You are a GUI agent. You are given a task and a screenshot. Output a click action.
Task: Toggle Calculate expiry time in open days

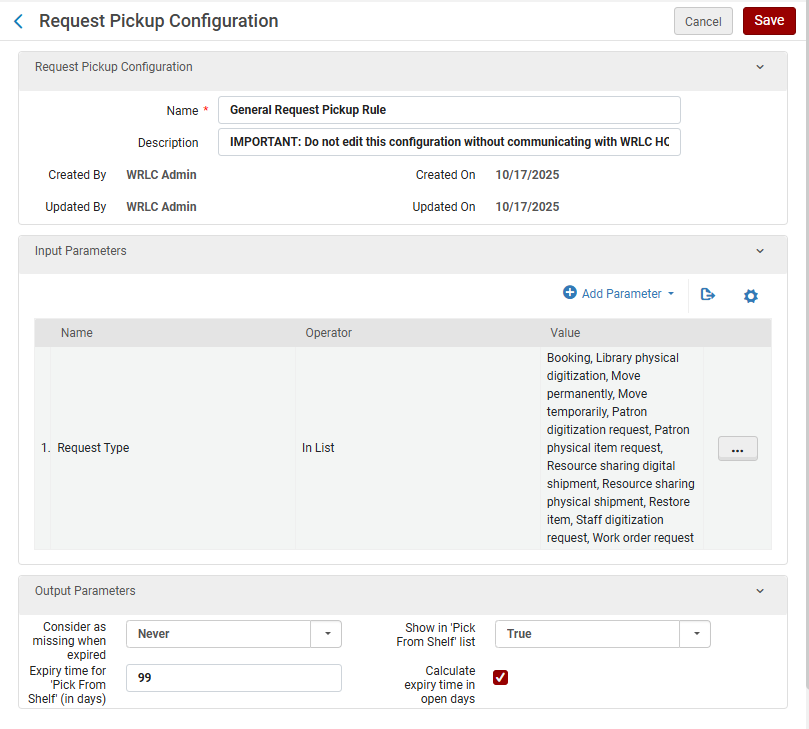(x=501, y=678)
